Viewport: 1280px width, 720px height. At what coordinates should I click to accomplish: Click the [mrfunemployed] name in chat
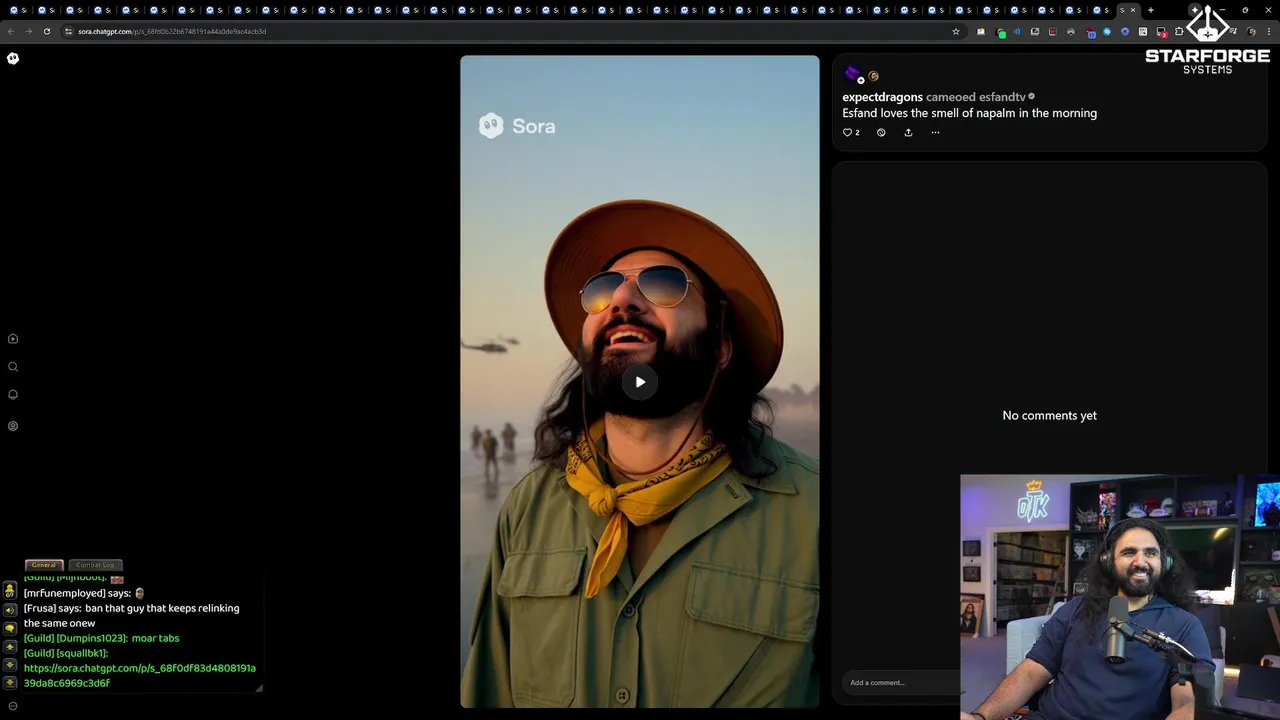[x=64, y=593]
